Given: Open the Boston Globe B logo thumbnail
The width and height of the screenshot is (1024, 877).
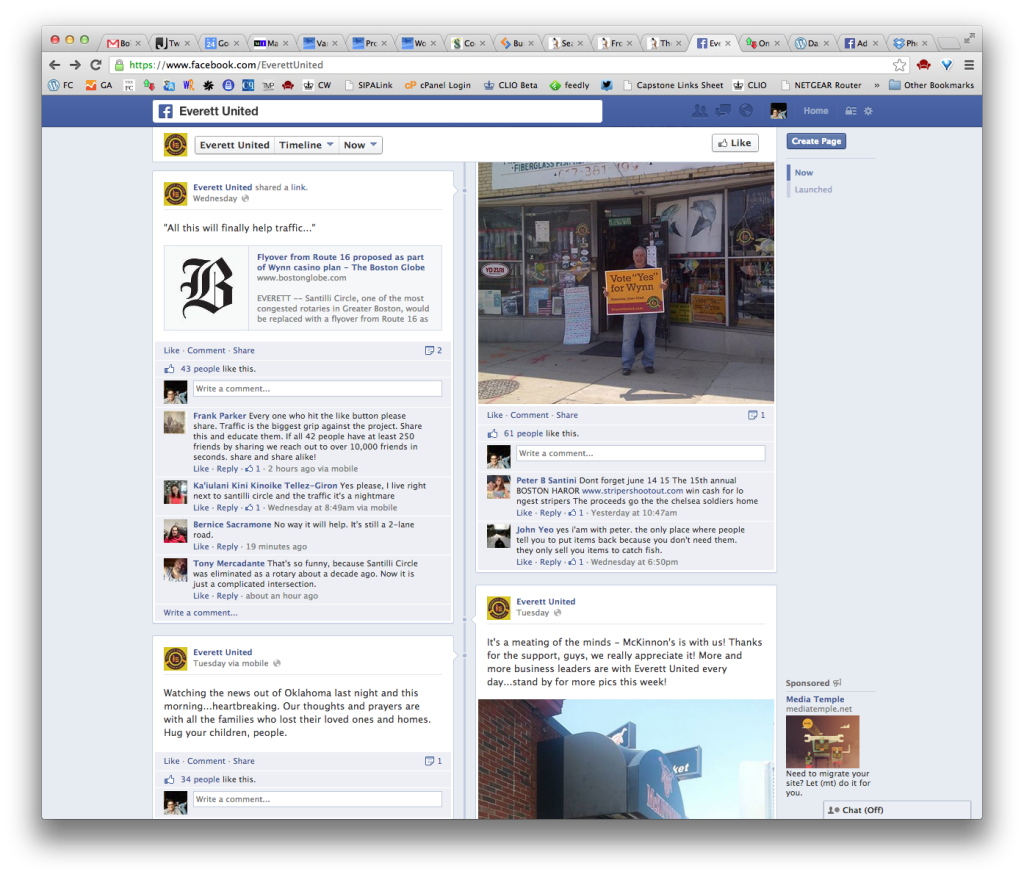Looking at the screenshot, I should coord(206,288).
